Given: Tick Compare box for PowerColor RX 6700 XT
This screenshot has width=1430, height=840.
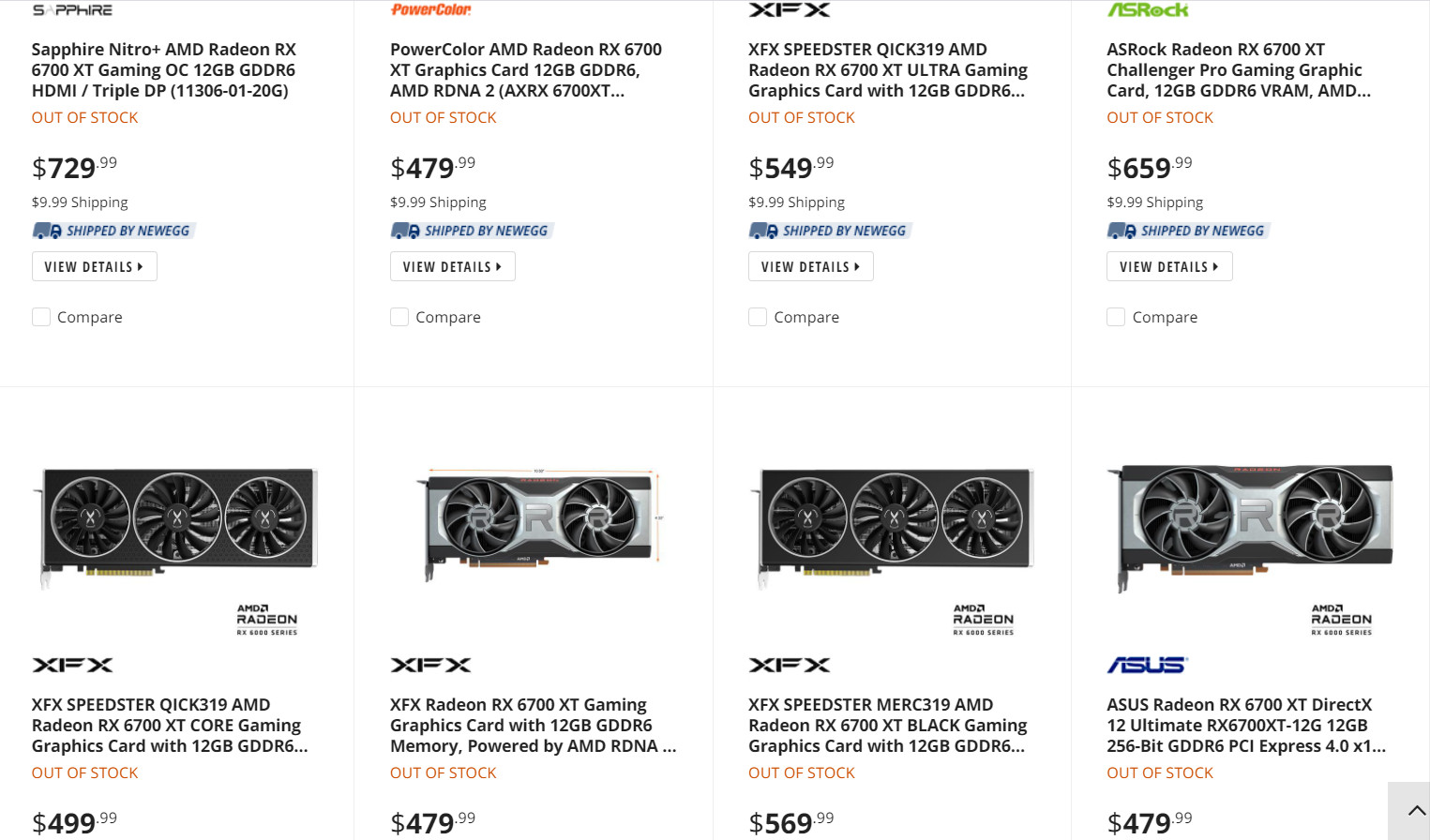Looking at the screenshot, I should pos(399,317).
